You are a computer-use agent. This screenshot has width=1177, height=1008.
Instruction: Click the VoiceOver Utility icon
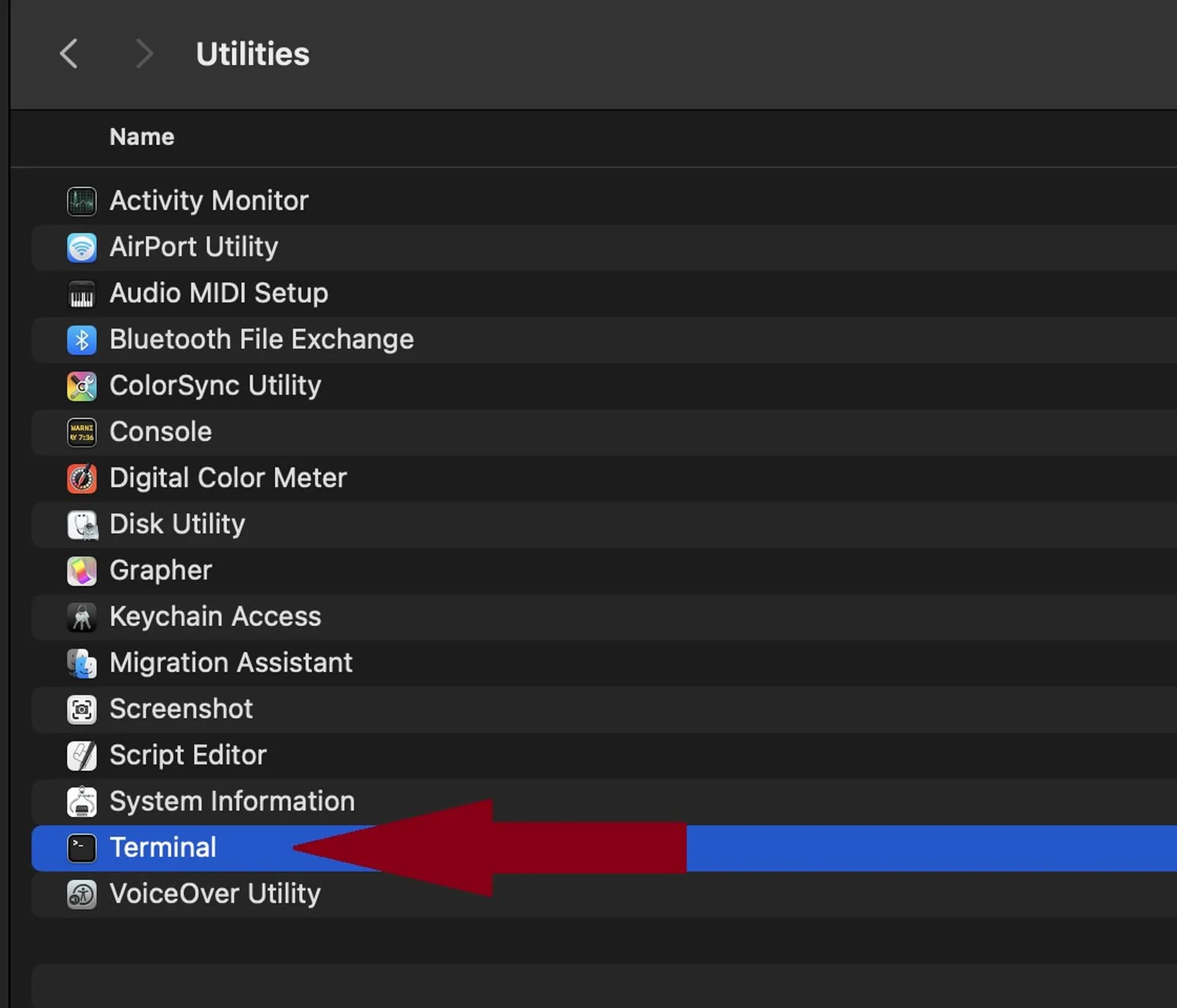pyautogui.click(x=82, y=894)
